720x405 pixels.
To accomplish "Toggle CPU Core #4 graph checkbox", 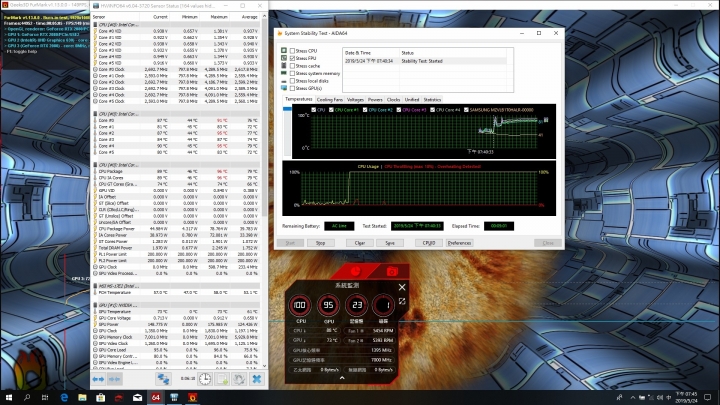I will (x=432, y=110).
